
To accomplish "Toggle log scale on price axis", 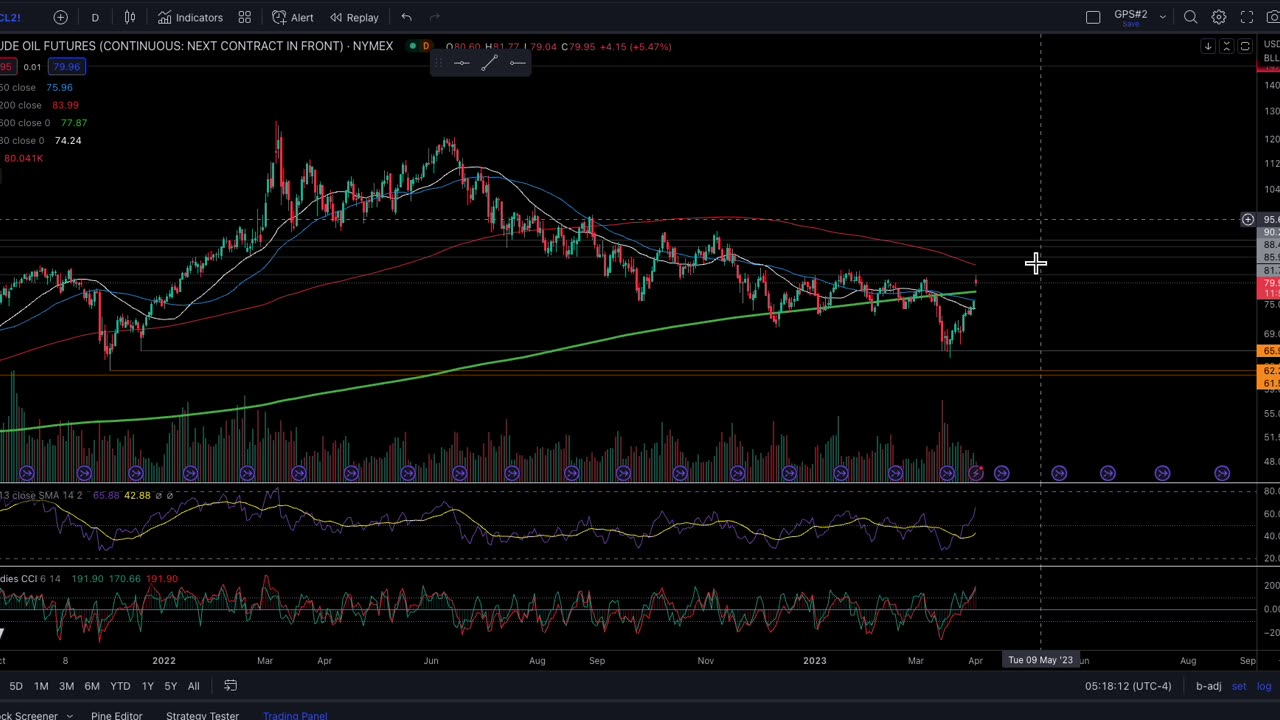I will 1264,686.
